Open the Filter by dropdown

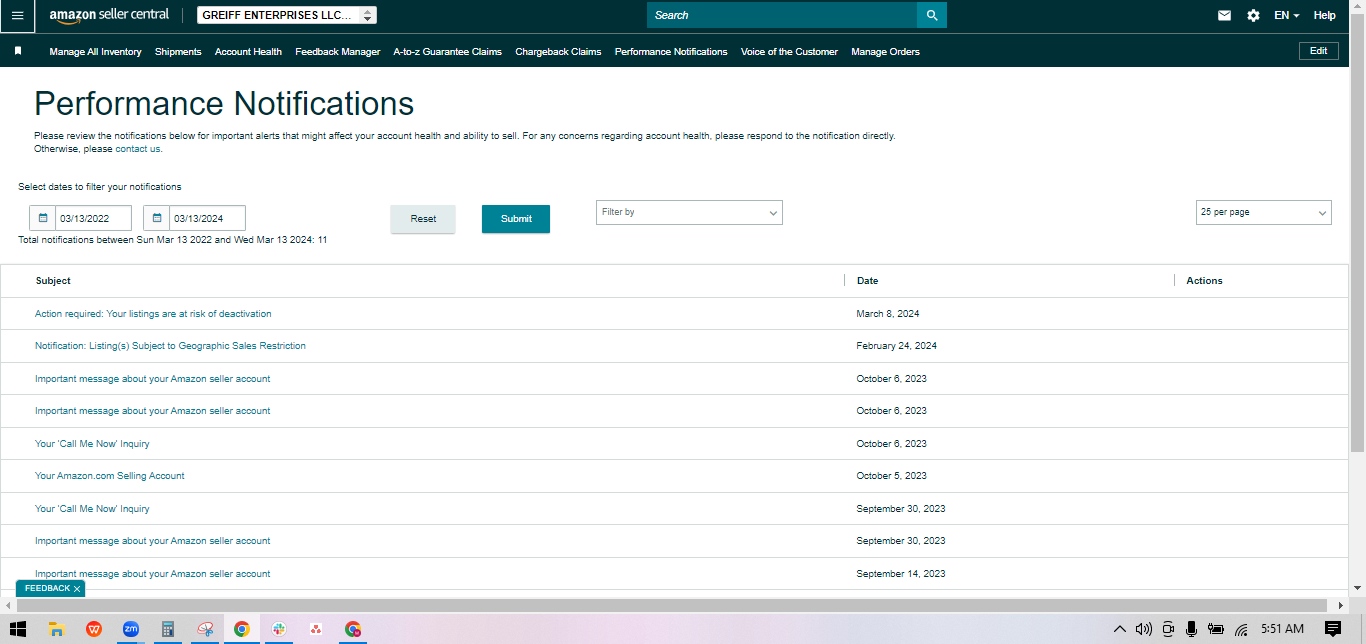pyautogui.click(x=689, y=212)
